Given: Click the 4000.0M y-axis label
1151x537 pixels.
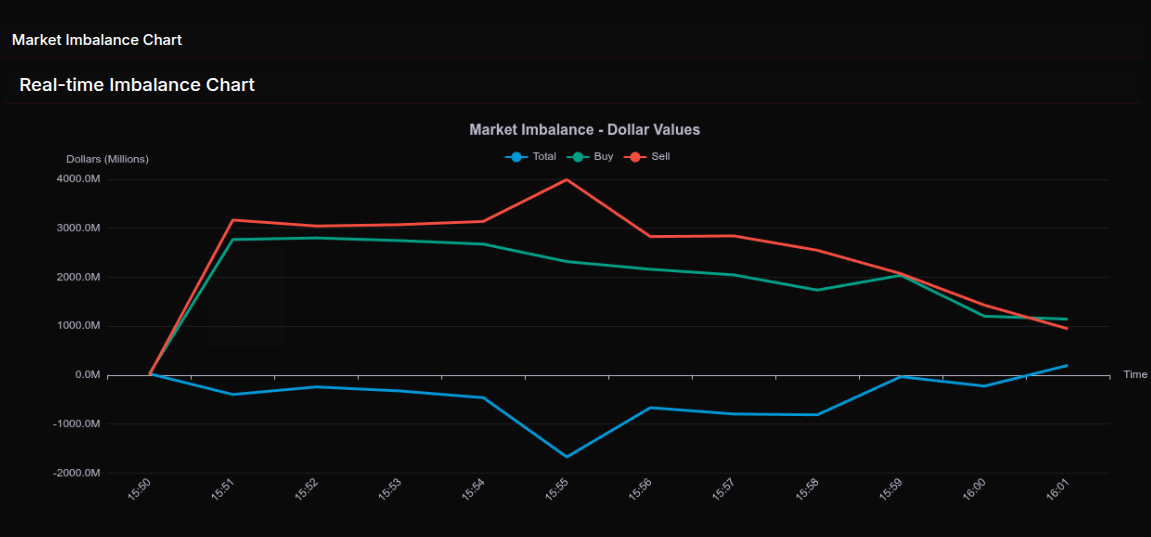Looking at the screenshot, I should (79, 179).
